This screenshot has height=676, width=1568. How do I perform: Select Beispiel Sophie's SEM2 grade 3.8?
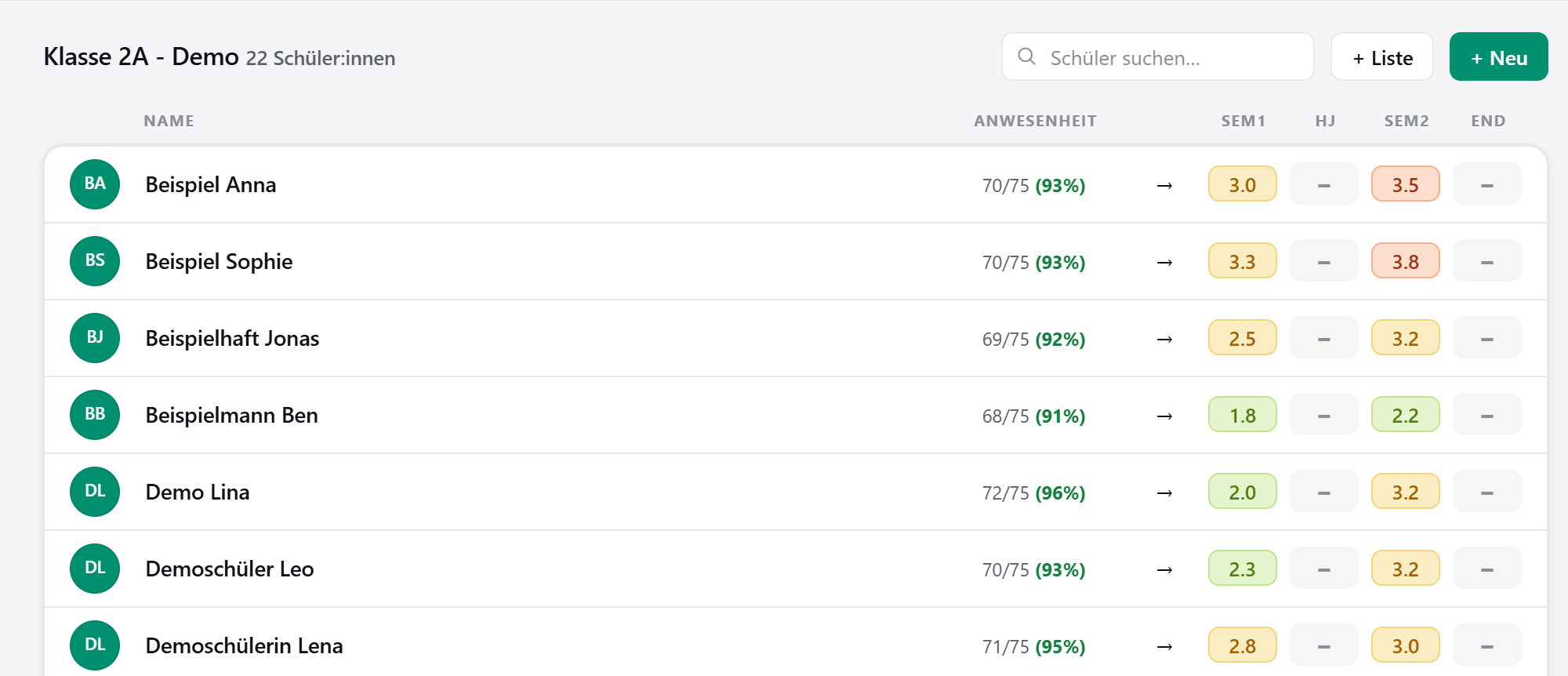(x=1406, y=261)
